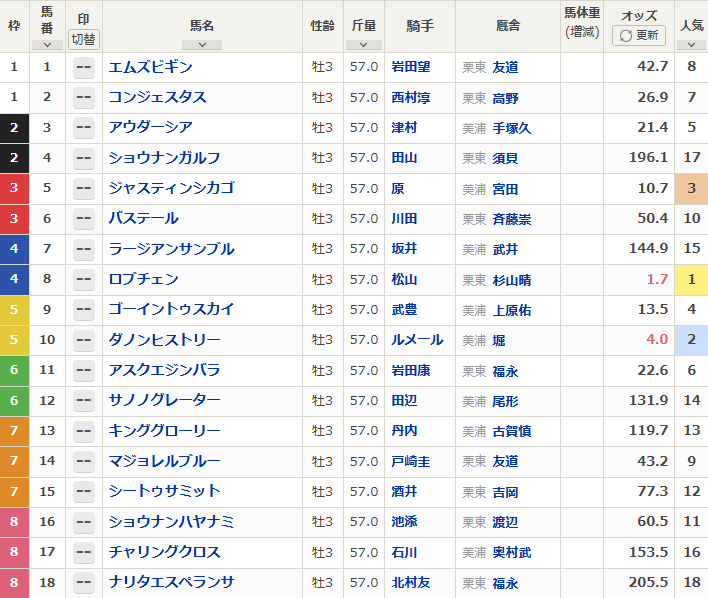Open horse page ジャスティンシカゴ
Screen dimensions: 708x598
(172, 188)
